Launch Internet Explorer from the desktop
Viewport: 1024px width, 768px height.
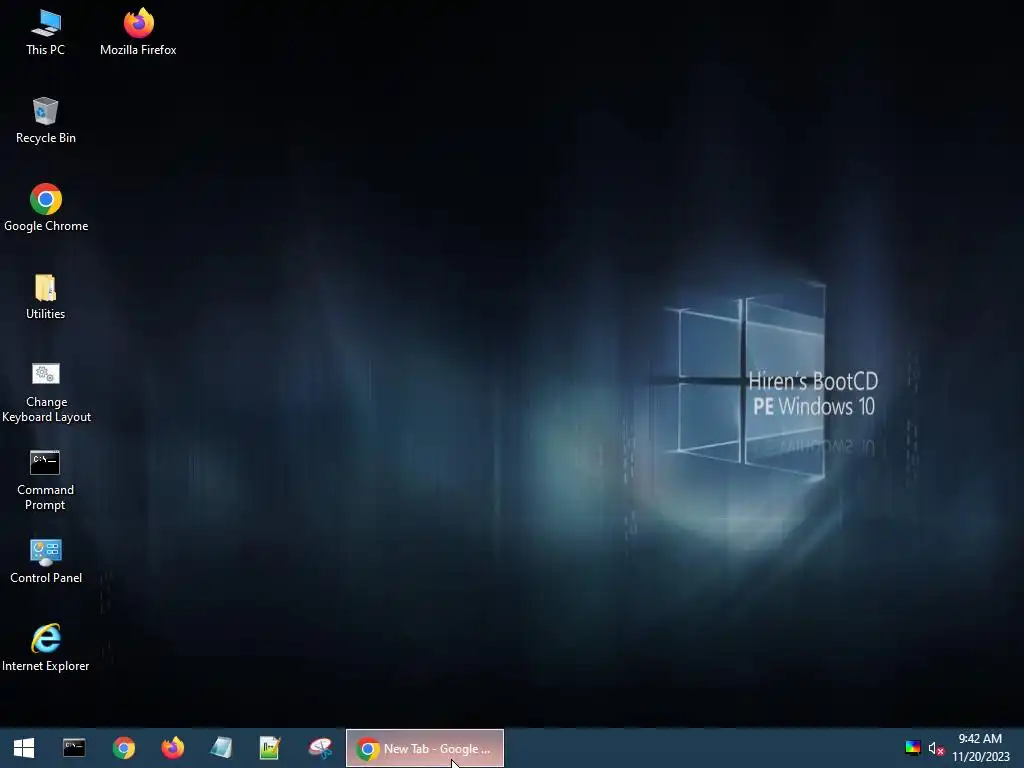(x=46, y=648)
